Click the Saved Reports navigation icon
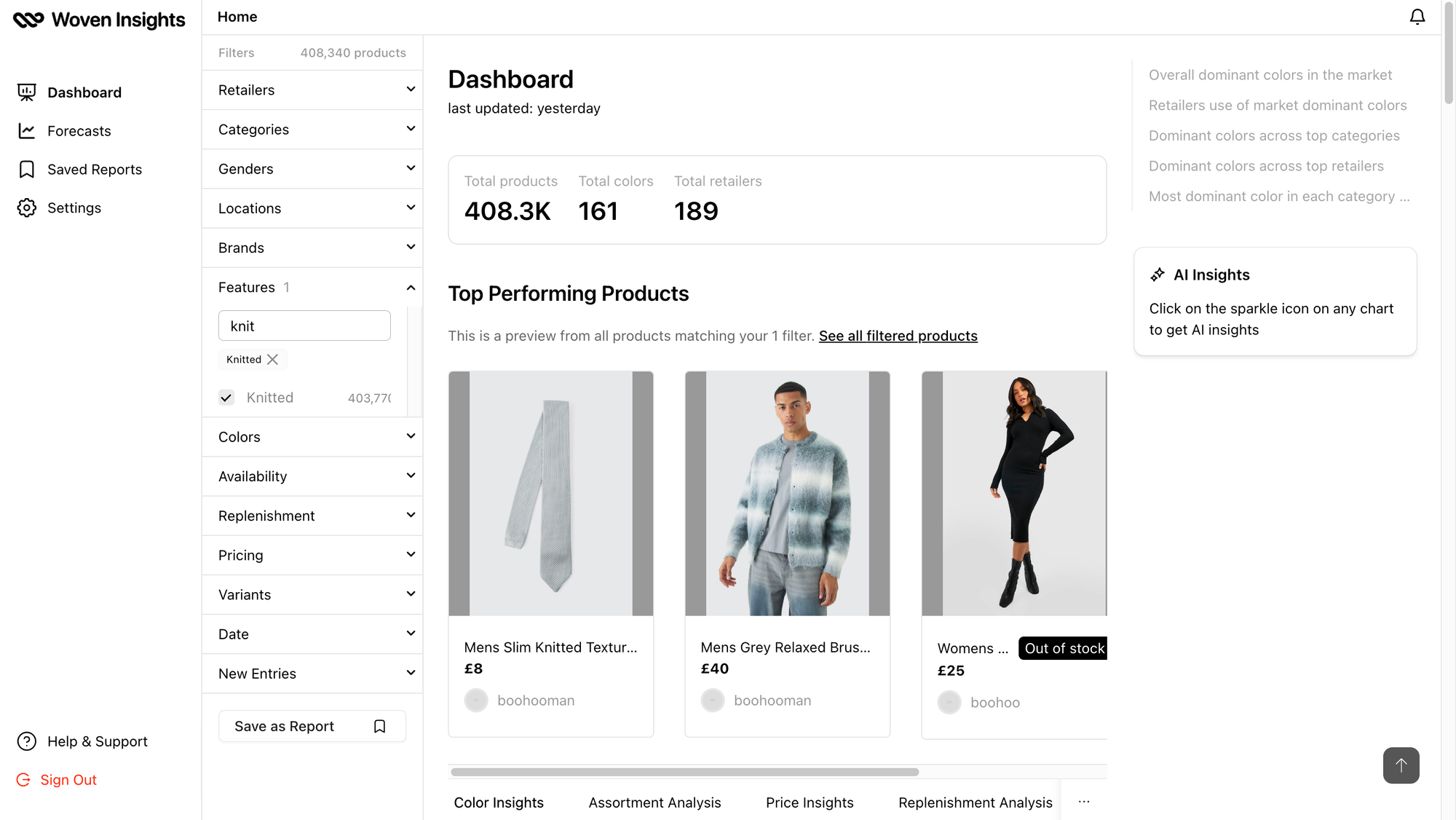The width and height of the screenshot is (1456, 820). (27, 168)
